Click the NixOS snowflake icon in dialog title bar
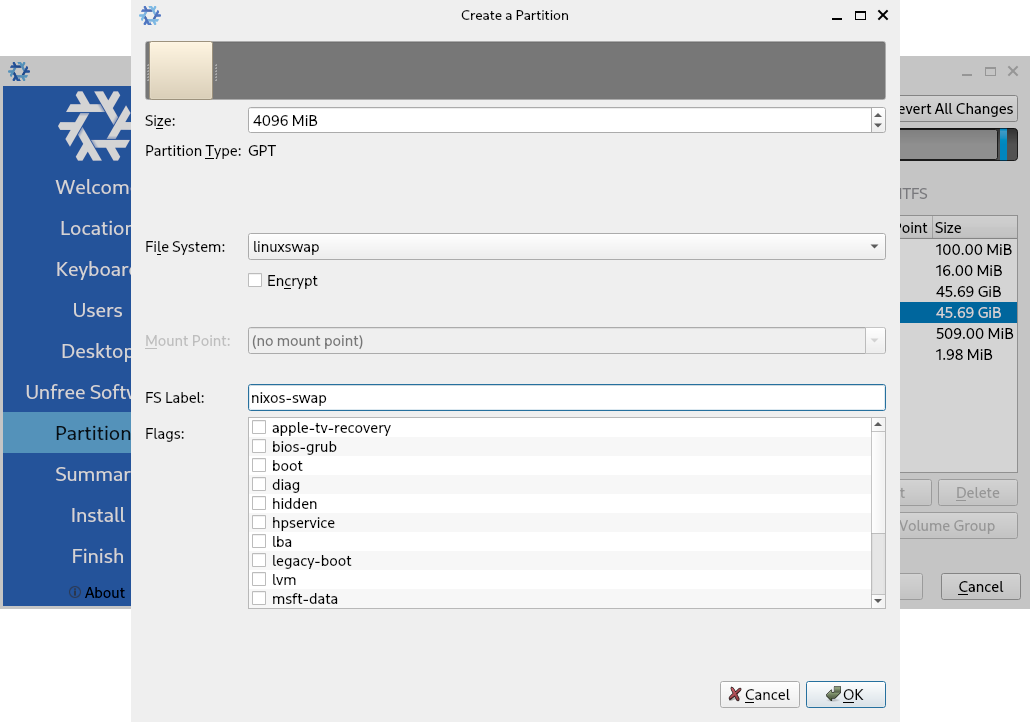This screenshot has width=1030, height=722. pos(150,16)
